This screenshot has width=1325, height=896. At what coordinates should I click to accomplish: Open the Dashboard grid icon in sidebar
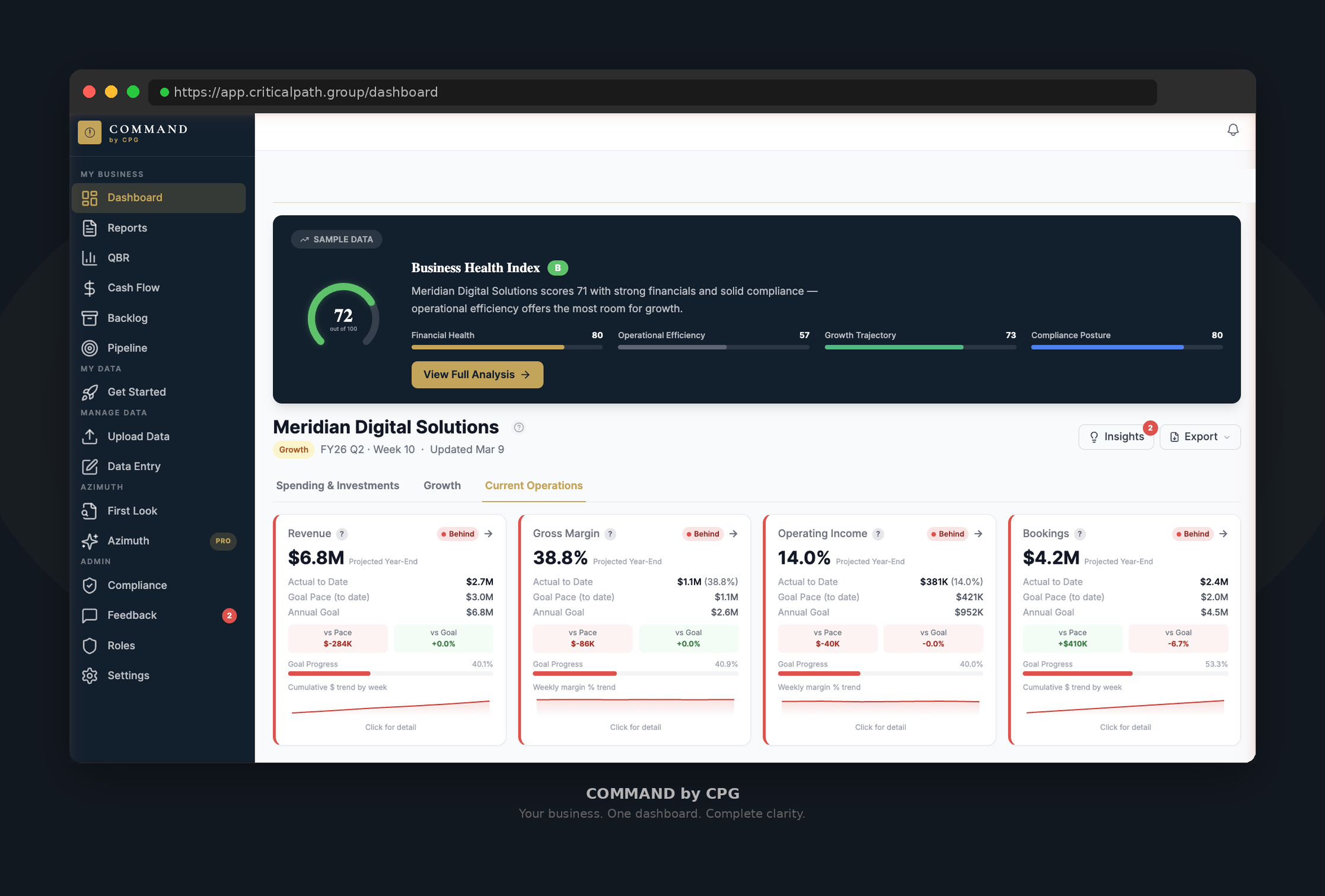90,198
